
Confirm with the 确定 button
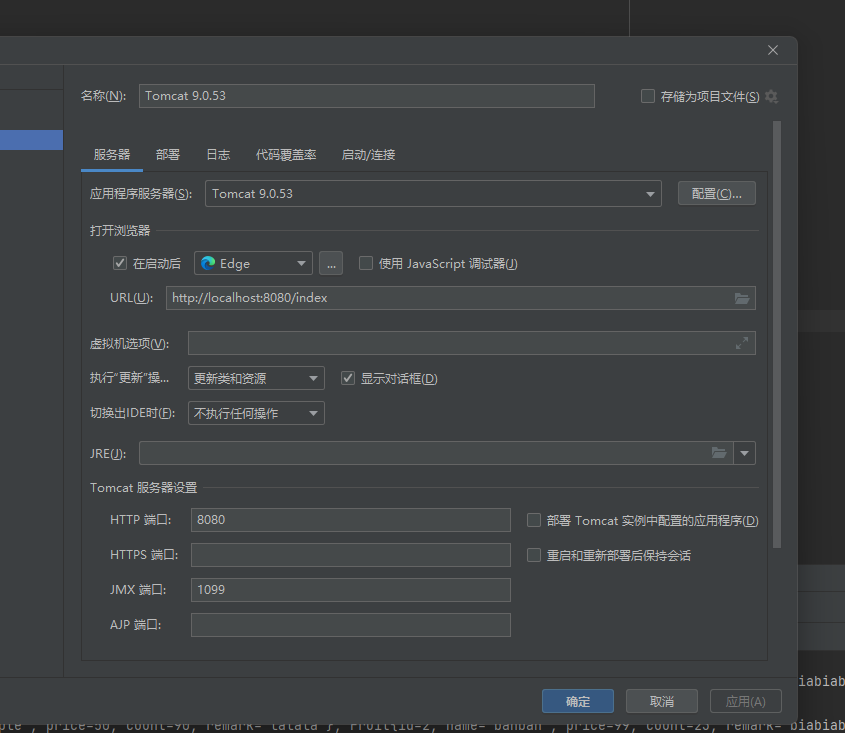point(578,701)
